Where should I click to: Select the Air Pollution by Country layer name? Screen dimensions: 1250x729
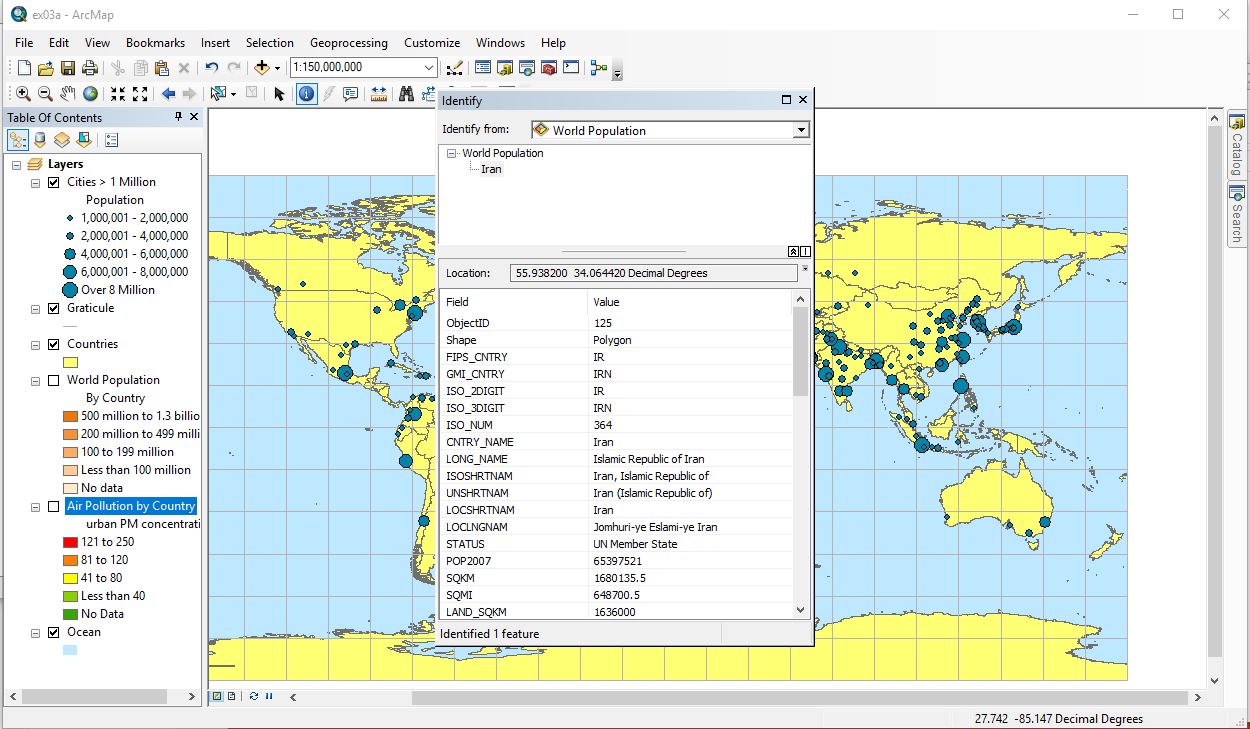point(131,506)
